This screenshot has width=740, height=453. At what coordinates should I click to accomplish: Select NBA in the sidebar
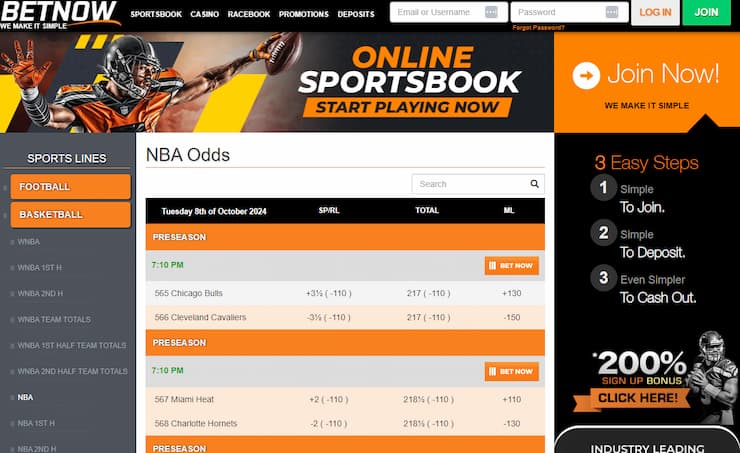point(25,397)
